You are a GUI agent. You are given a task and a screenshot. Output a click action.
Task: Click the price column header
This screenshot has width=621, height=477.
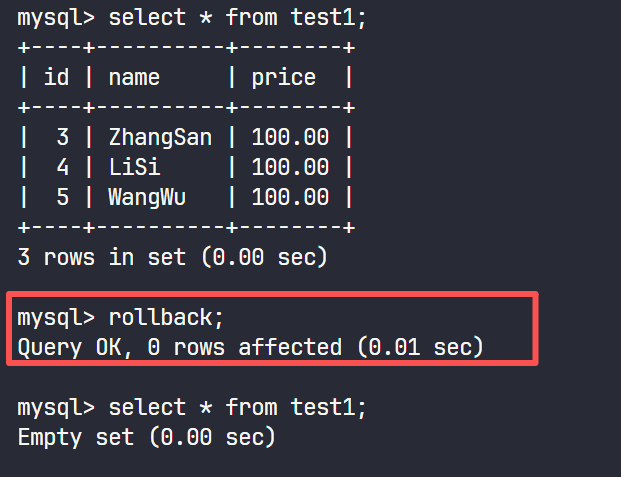[x=284, y=77]
